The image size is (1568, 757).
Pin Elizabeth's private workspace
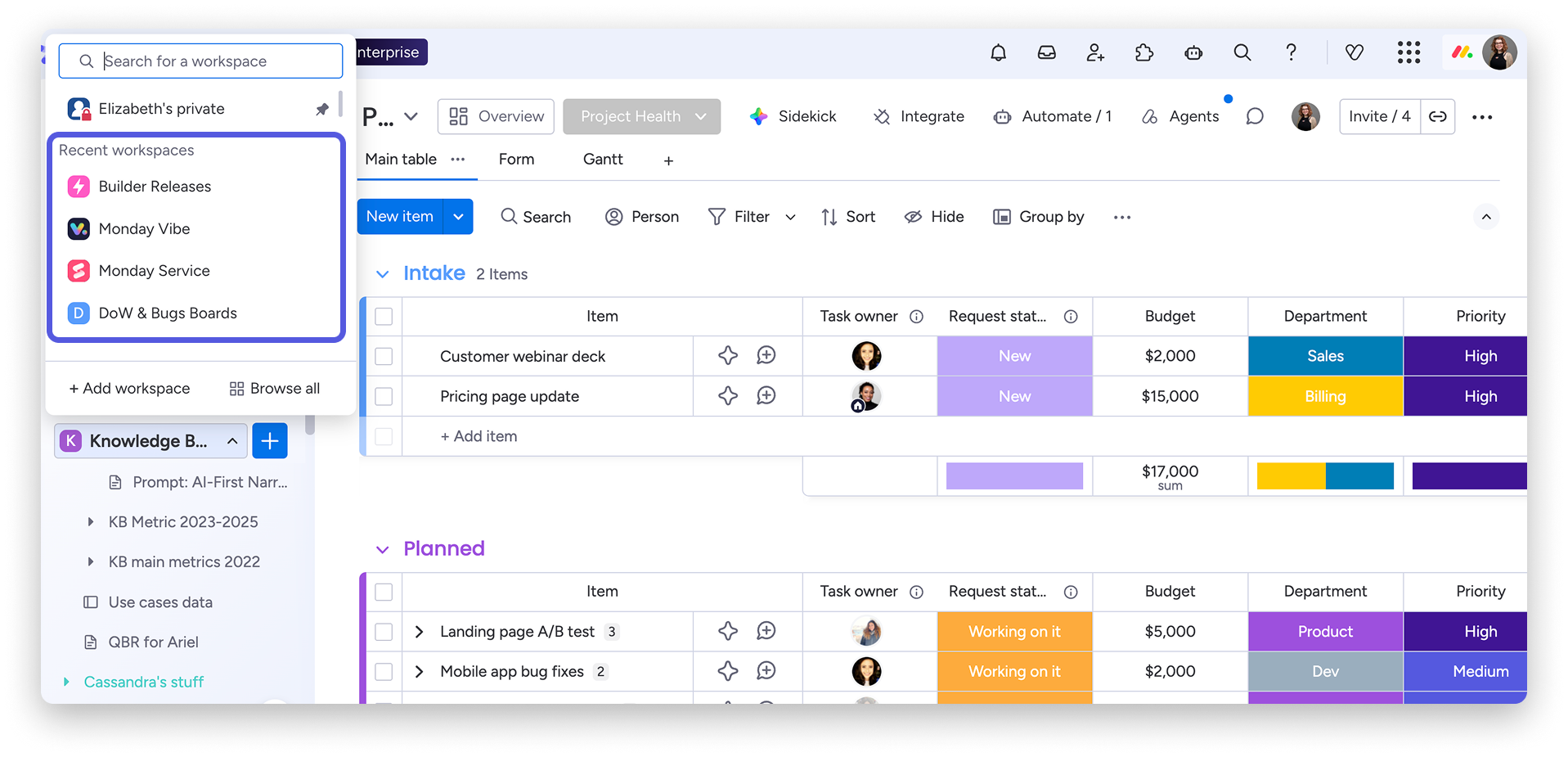point(322,109)
